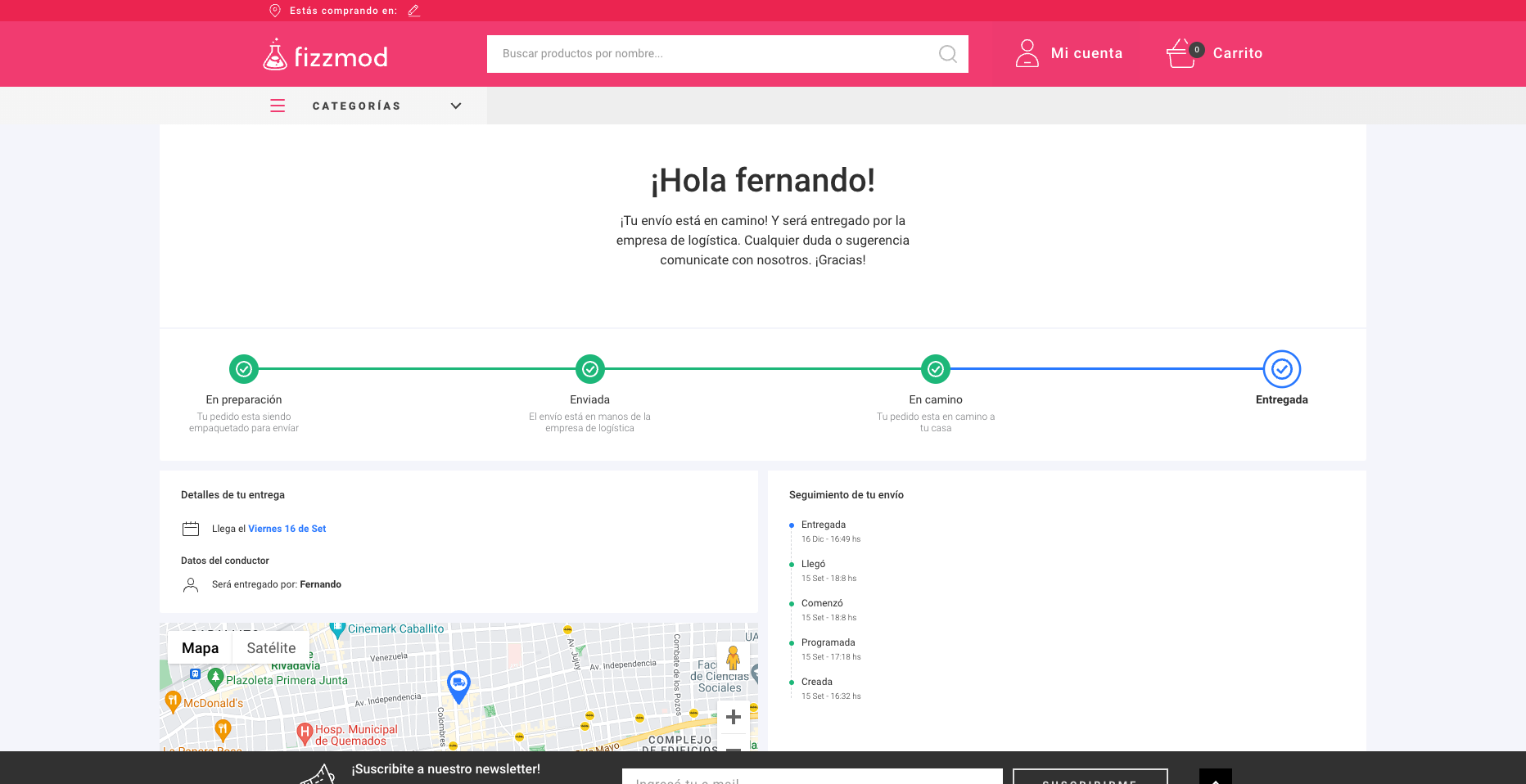Screen dimensions: 1526x784
Task: Click Plazoleta Primera Junta park marker
Action: coord(215,678)
